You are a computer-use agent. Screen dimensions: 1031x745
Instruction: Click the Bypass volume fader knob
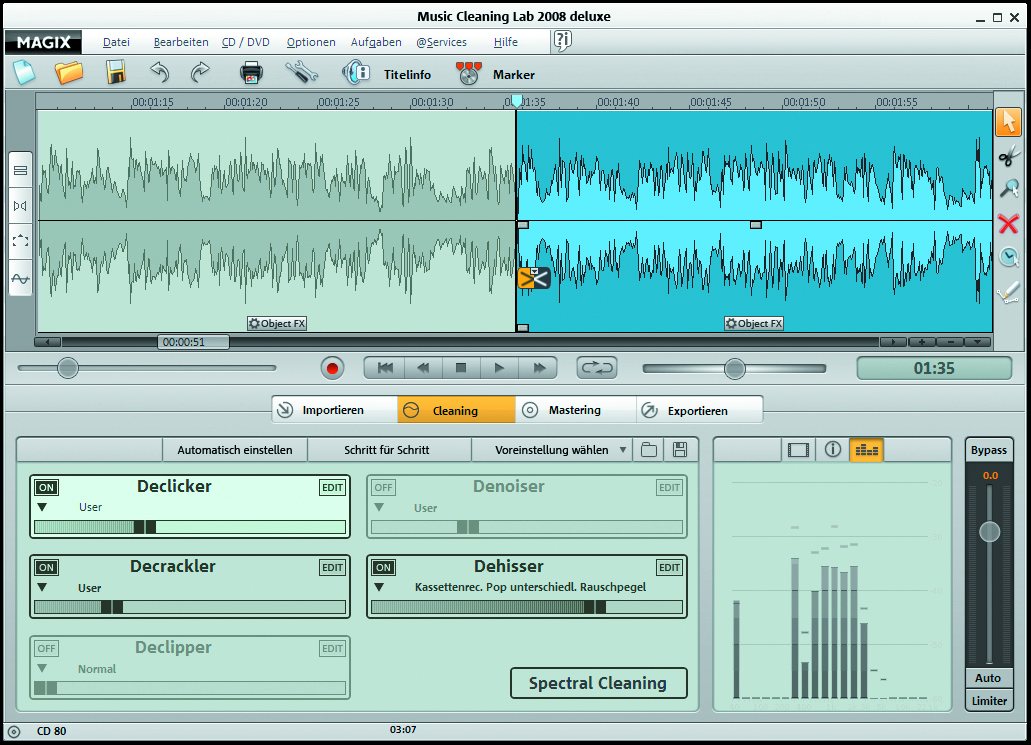click(x=989, y=531)
